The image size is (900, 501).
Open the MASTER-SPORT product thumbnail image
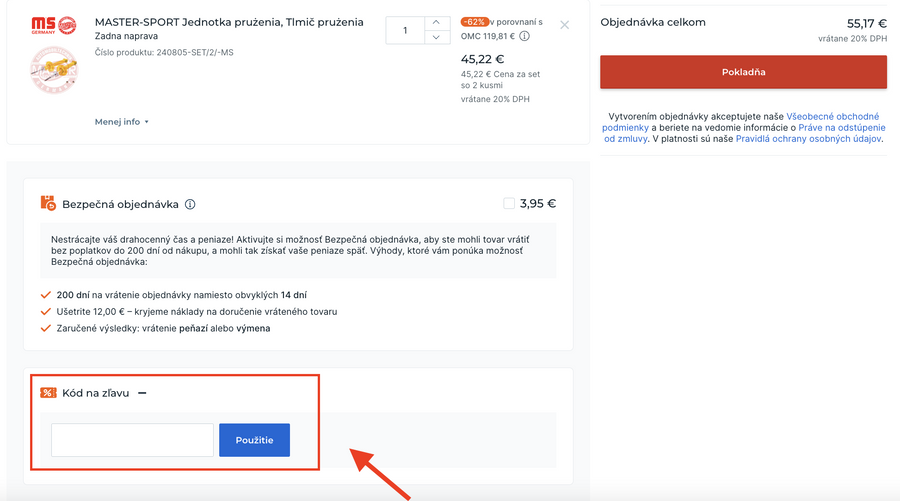pyautogui.click(x=54, y=73)
